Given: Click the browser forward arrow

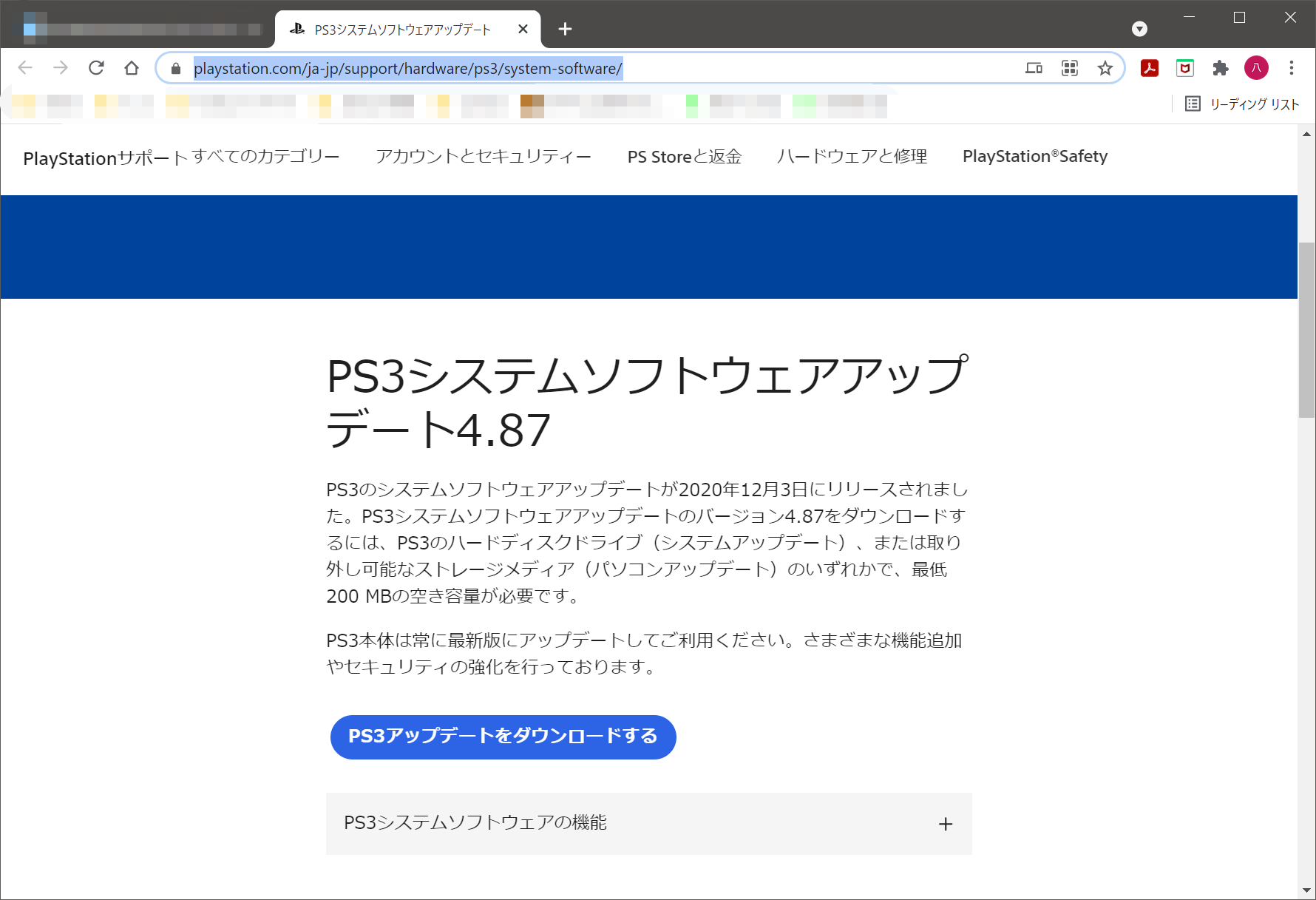Looking at the screenshot, I should point(61,68).
